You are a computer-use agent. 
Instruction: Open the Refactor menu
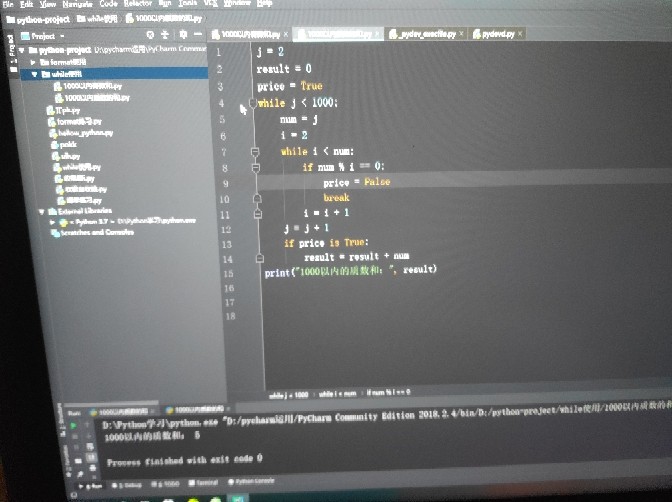(x=138, y=3)
